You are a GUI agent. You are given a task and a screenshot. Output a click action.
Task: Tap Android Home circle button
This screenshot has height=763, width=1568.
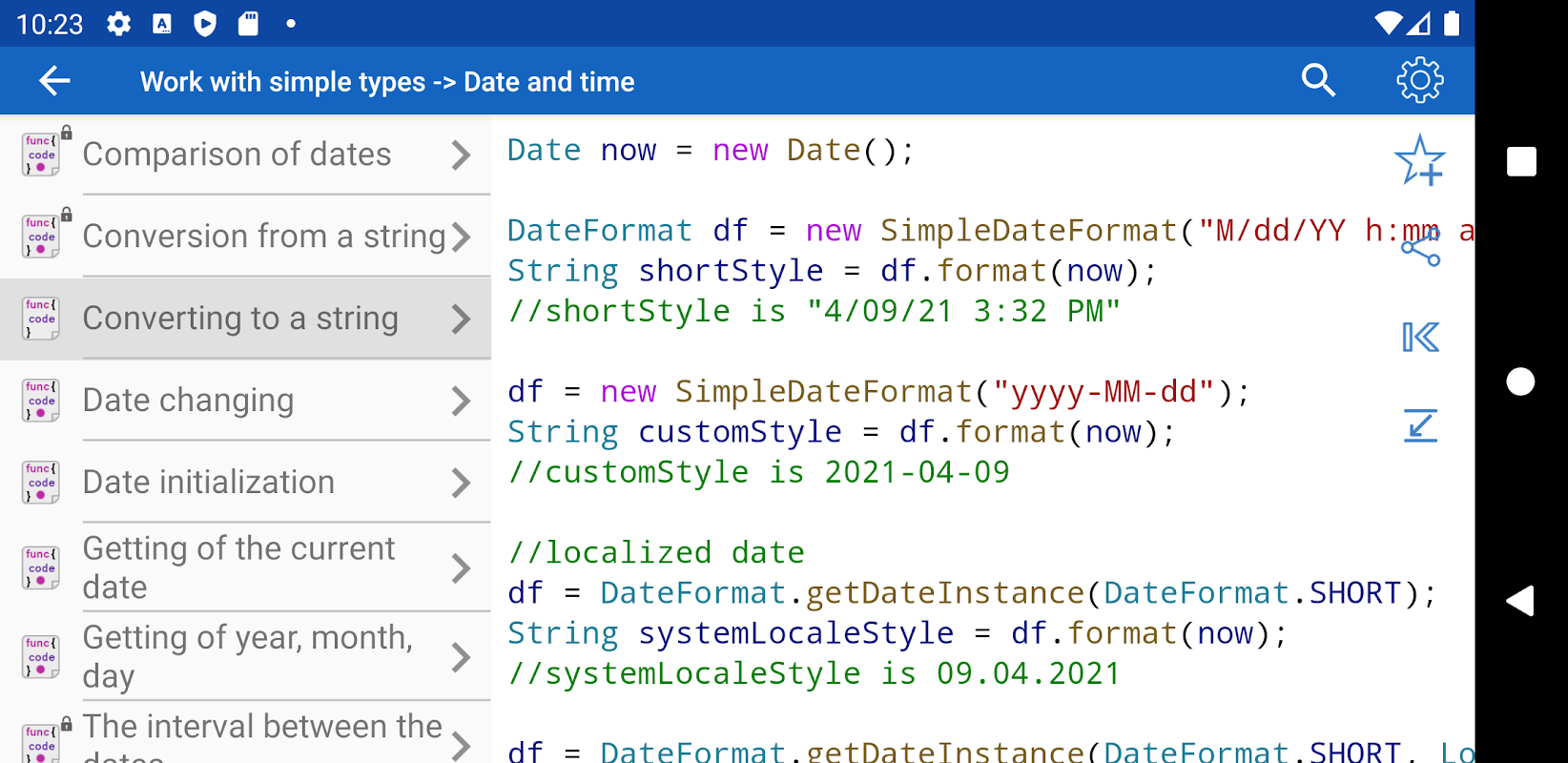[x=1520, y=381]
